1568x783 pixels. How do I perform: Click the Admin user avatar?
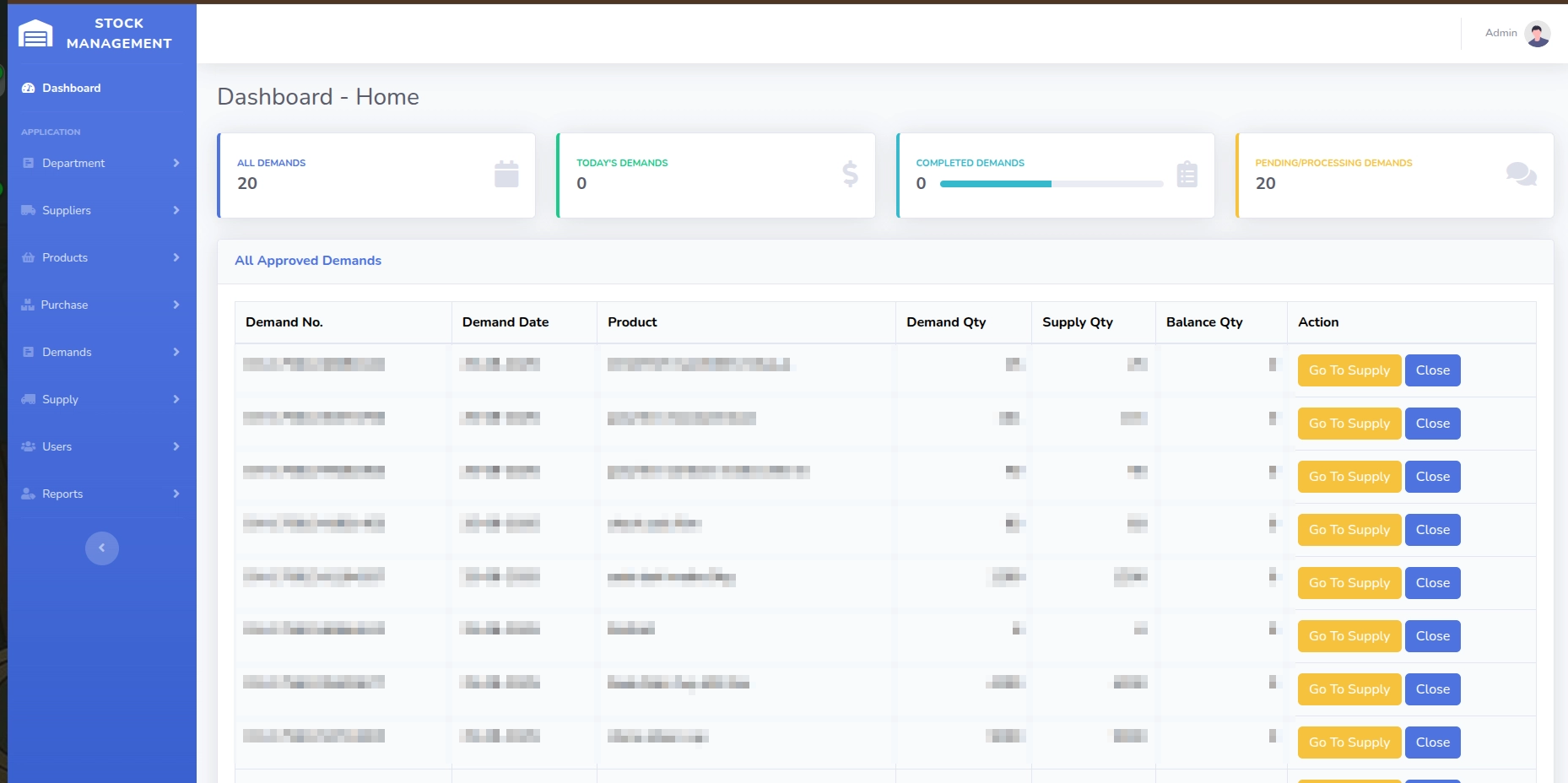[x=1538, y=34]
